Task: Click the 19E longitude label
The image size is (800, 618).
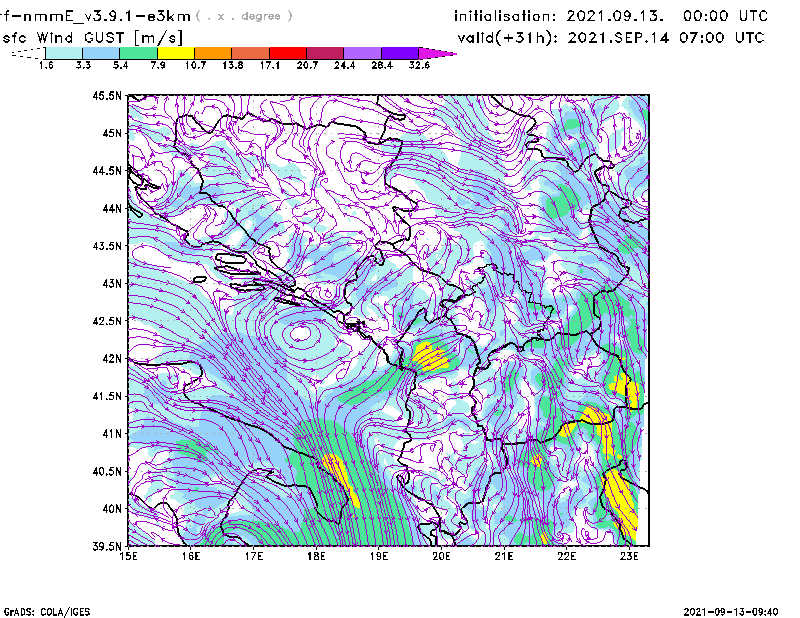Action: coord(379,556)
